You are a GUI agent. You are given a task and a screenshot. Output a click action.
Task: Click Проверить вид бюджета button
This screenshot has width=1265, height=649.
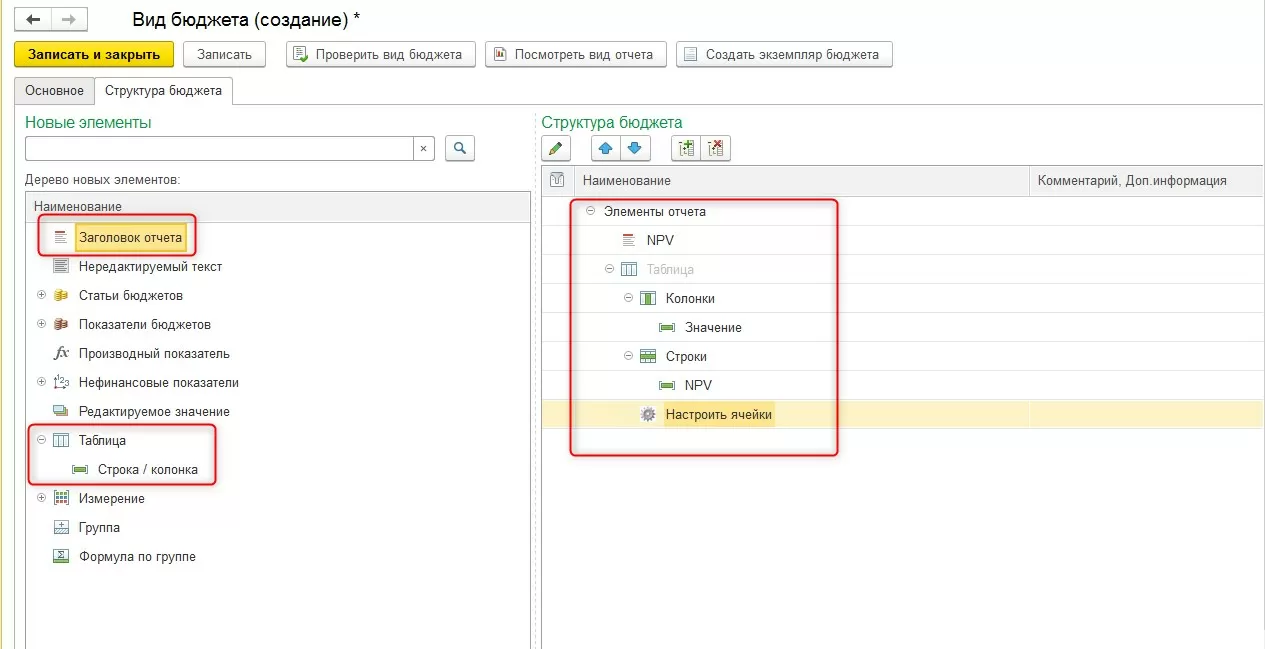(380, 54)
